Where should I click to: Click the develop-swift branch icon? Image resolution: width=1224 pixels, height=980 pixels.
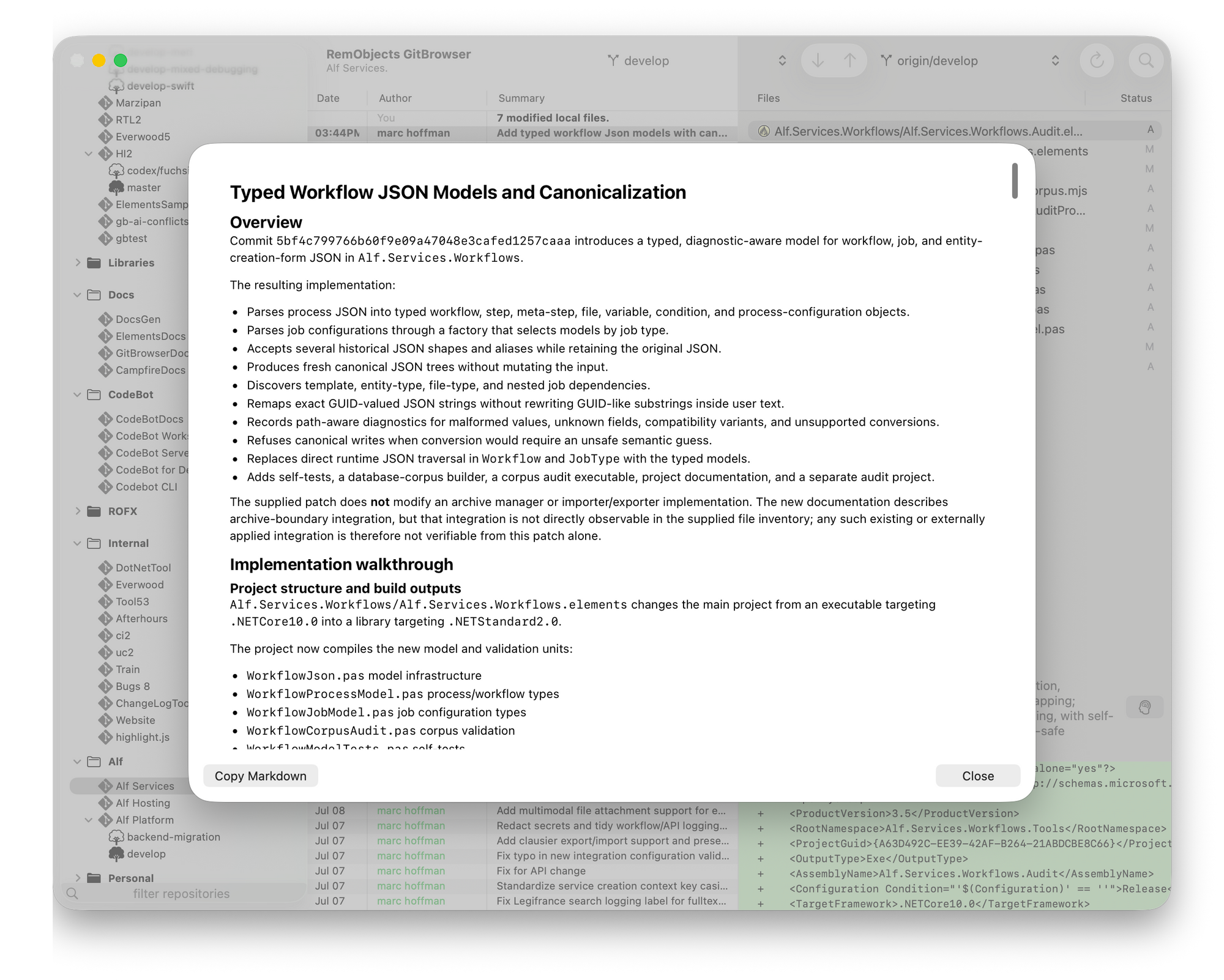(116, 86)
